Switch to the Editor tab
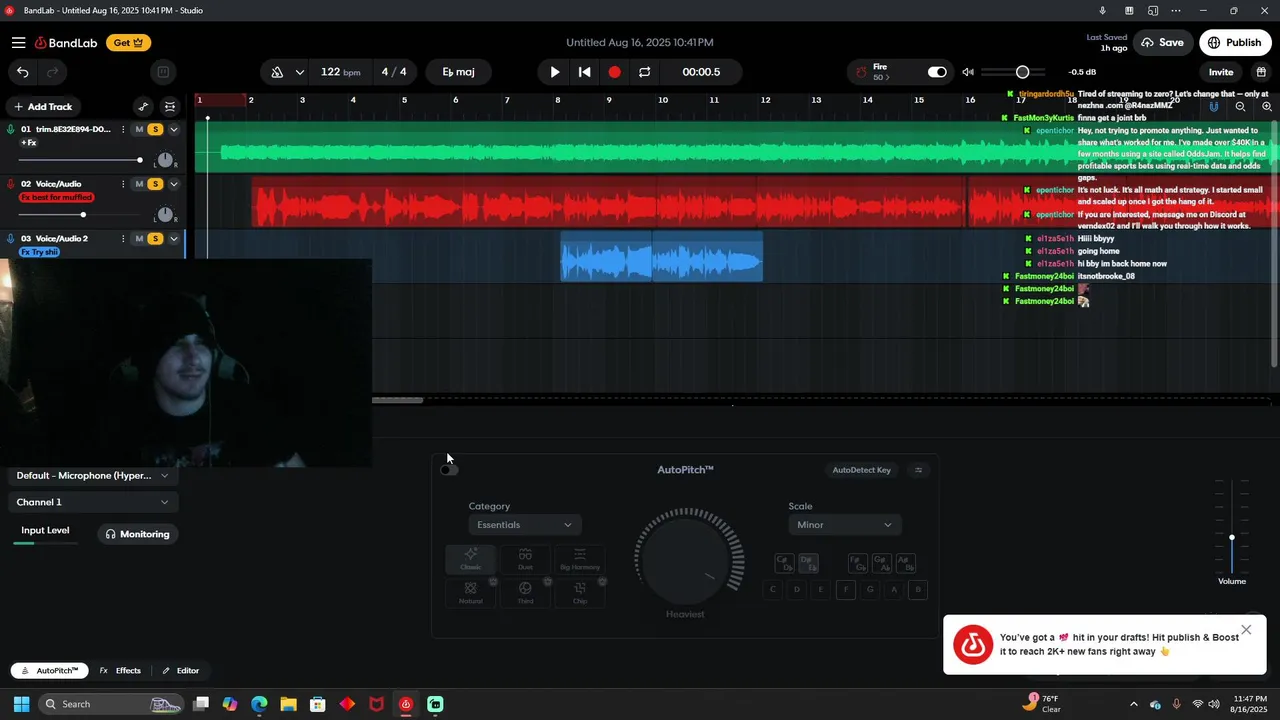This screenshot has height=720, width=1280. click(181, 671)
